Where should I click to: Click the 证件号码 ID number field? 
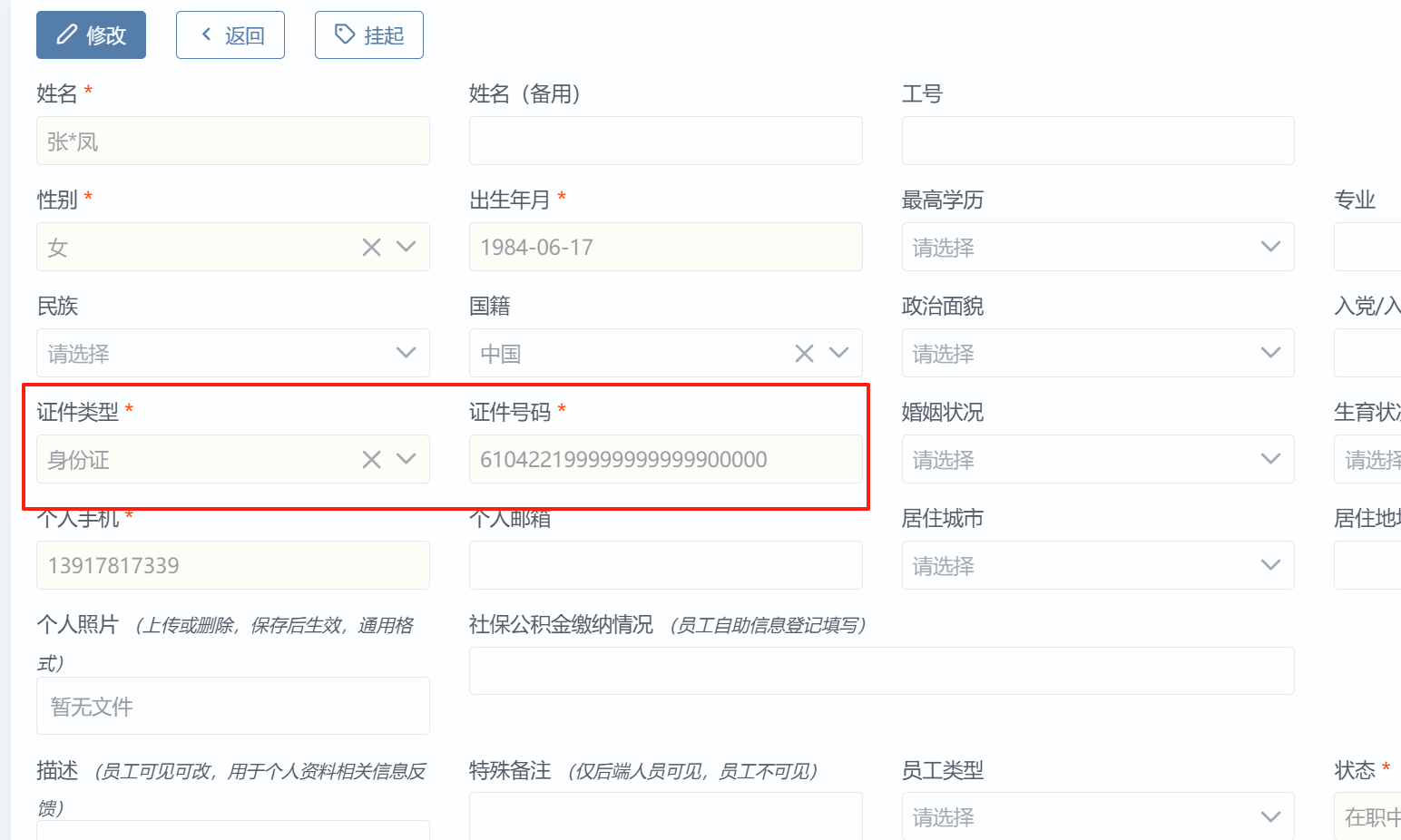[665, 460]
